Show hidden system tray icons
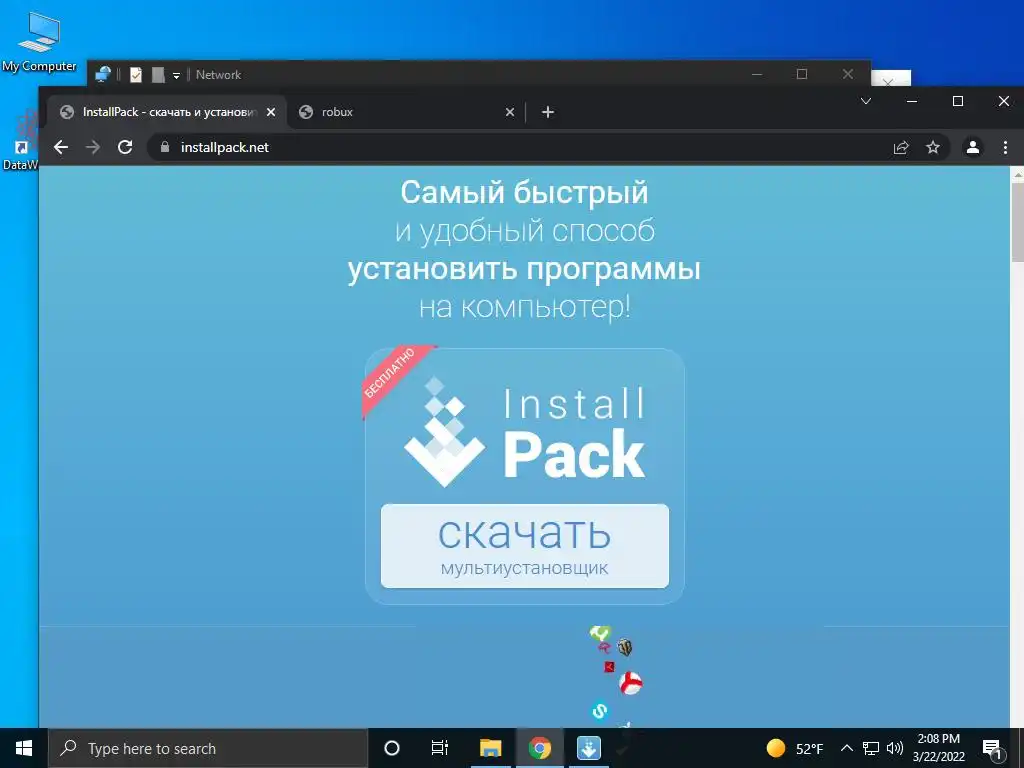Screen dimensions: 1024x768 point(846,748)
